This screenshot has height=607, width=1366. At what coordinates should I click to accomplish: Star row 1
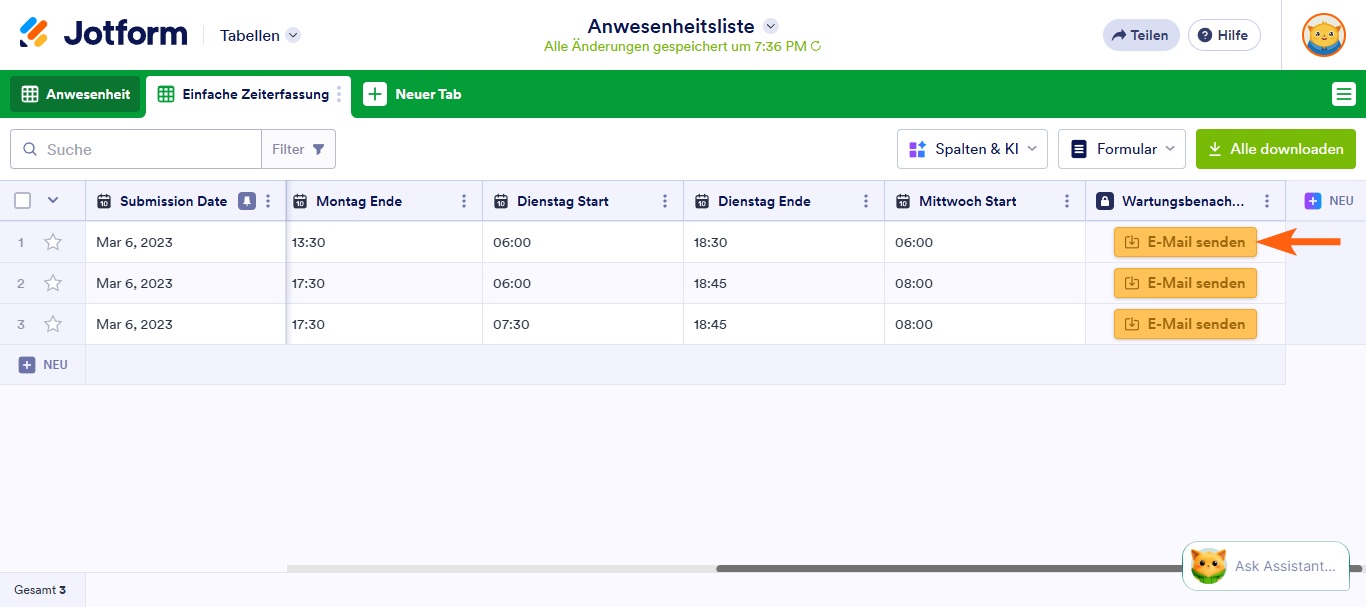tap(53, 242)
